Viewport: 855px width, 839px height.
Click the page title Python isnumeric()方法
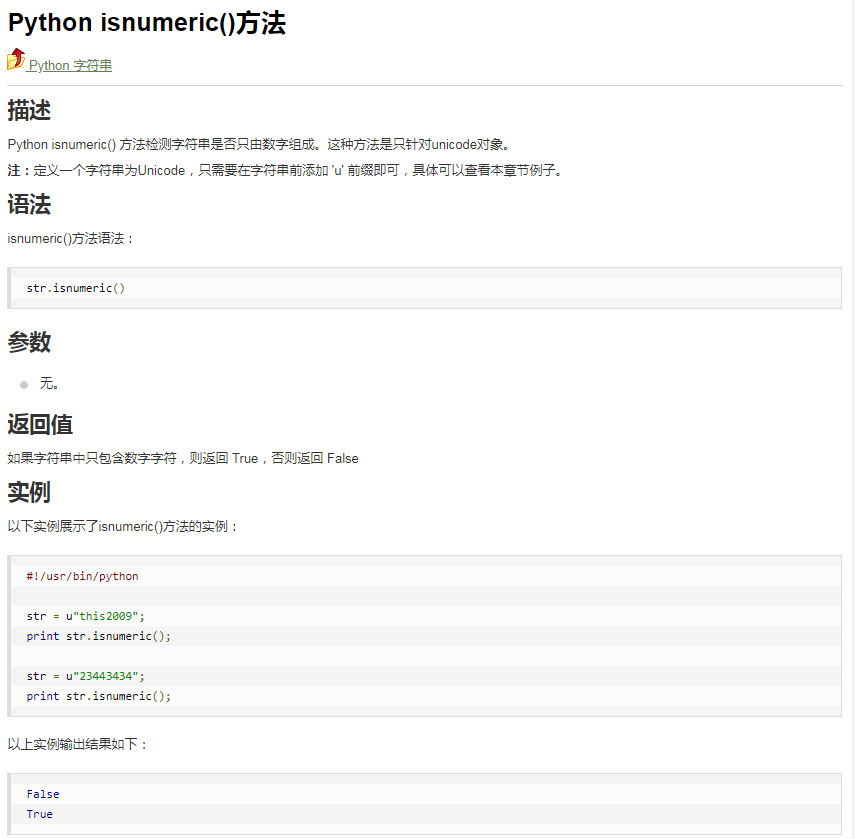click(x=147, y=23)
